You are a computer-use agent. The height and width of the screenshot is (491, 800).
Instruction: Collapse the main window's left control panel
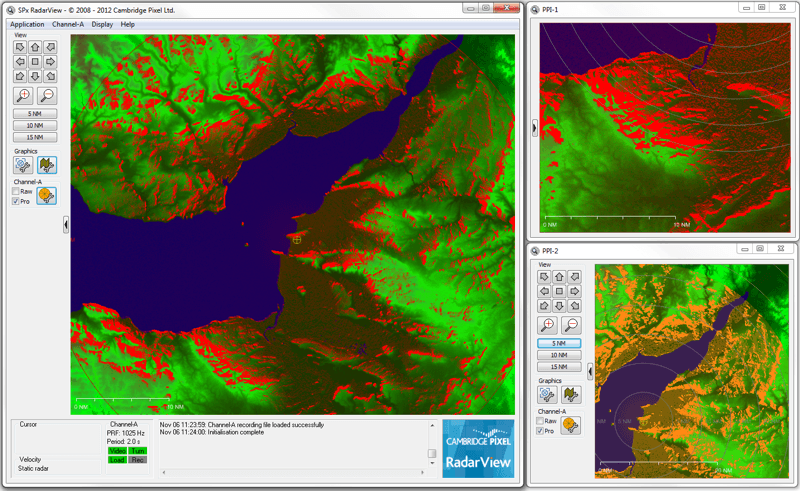click(66, 225)
